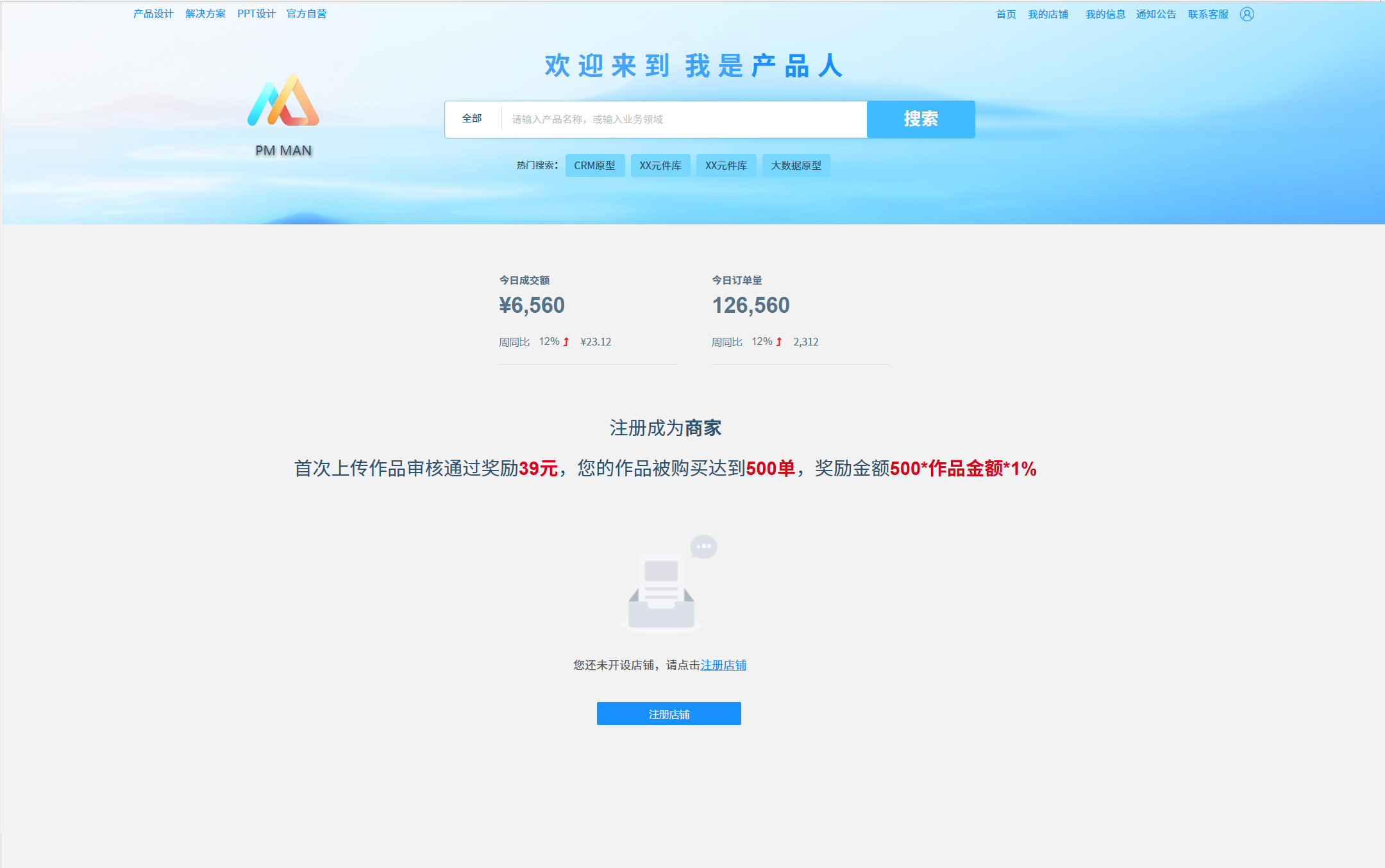The image size is (1385, 868).
Task: Click the user profile avatar icon
Action: (x=1246, y=14)
